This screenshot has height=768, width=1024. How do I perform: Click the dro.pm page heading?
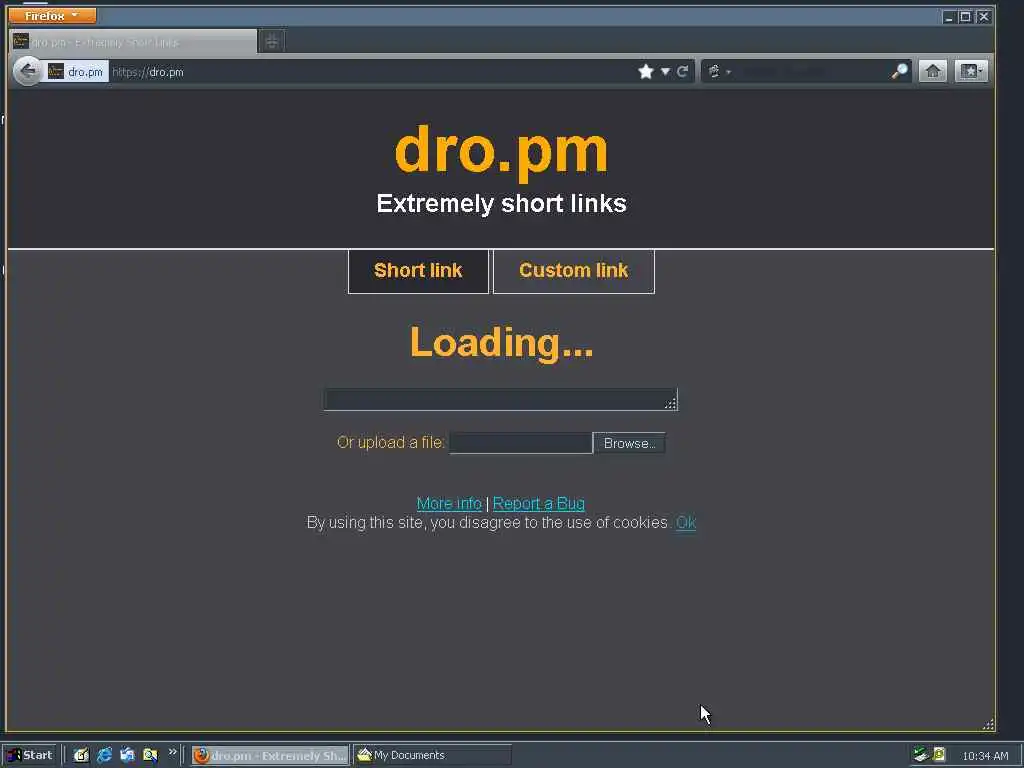pyautogui.click(x=502, y=152)
